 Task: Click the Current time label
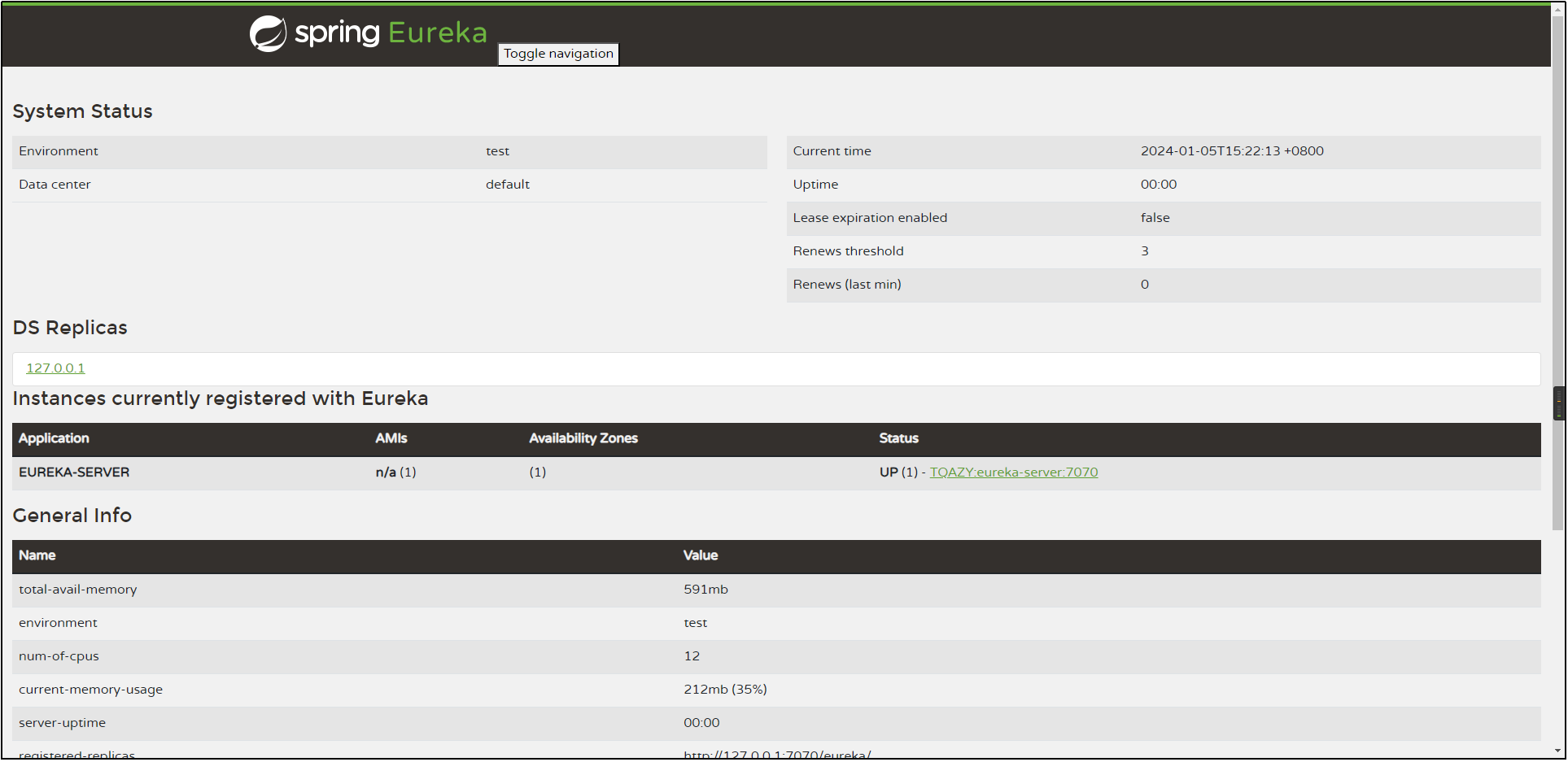pyautogui.click(x=832, y=151)
